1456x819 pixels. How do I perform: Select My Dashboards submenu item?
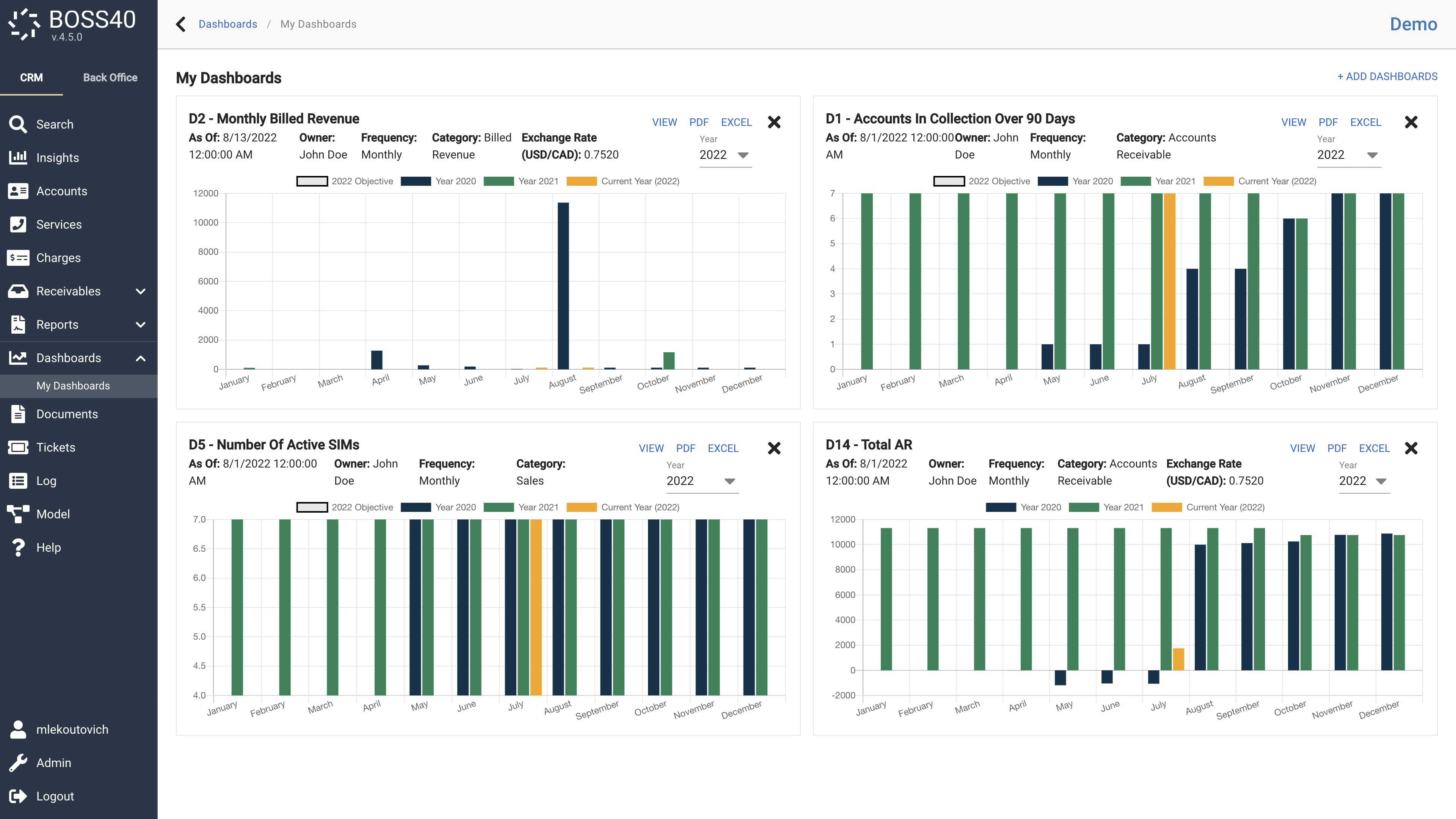click(74, 386)
